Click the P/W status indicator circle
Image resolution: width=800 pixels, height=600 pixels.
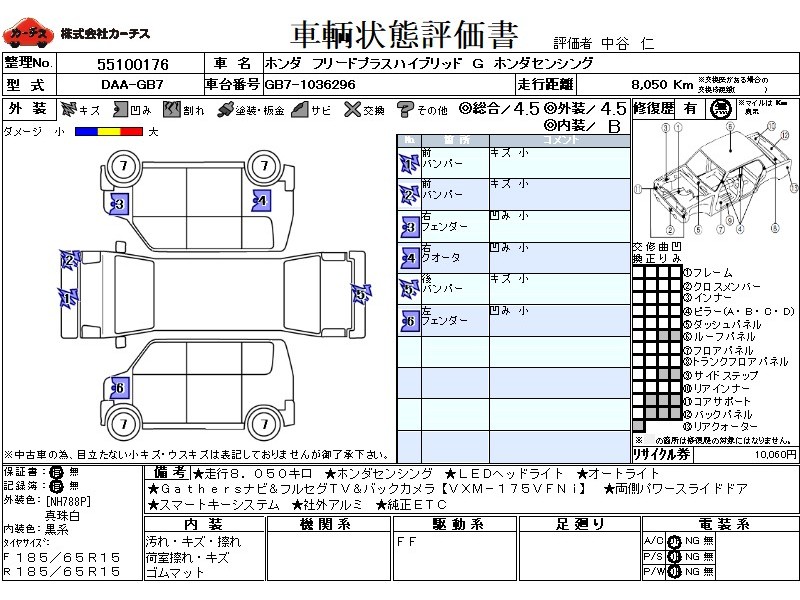click(674, 572)
